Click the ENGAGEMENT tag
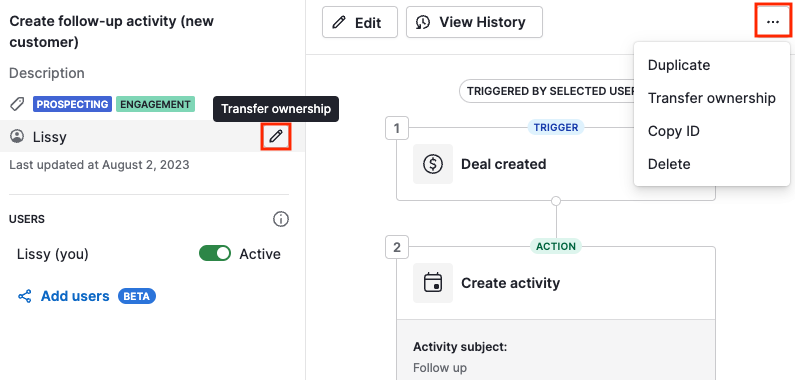The image size is (795, 380). point(155,105)
